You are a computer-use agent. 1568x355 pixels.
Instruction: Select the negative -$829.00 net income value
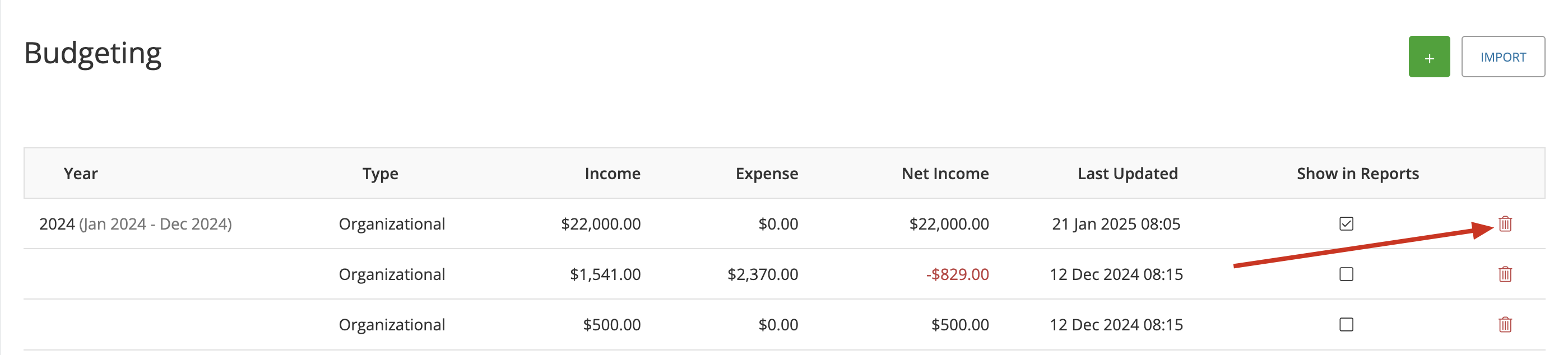[x=957, y=274]
